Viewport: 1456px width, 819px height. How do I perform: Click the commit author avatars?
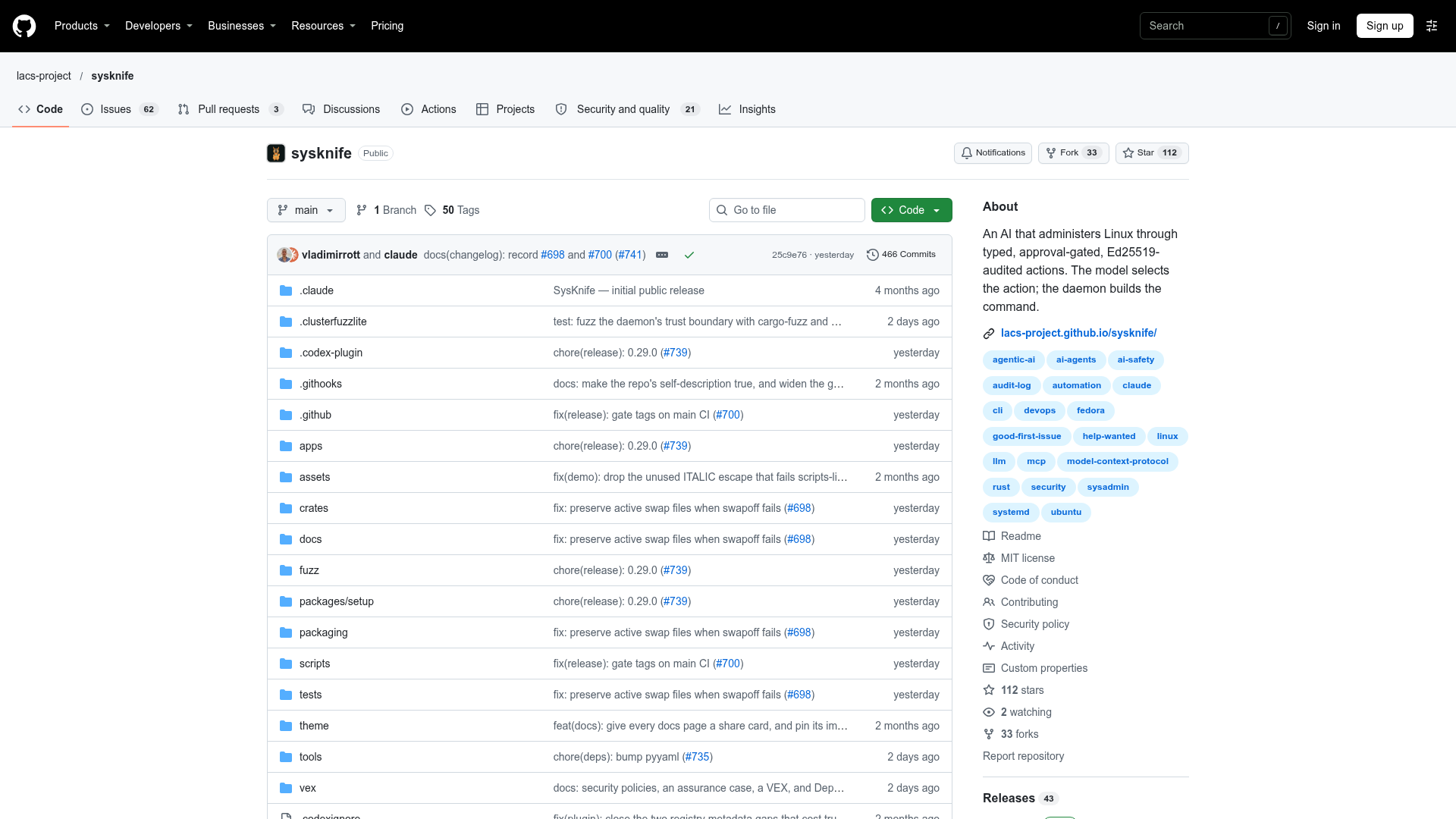tap(287, 255)
